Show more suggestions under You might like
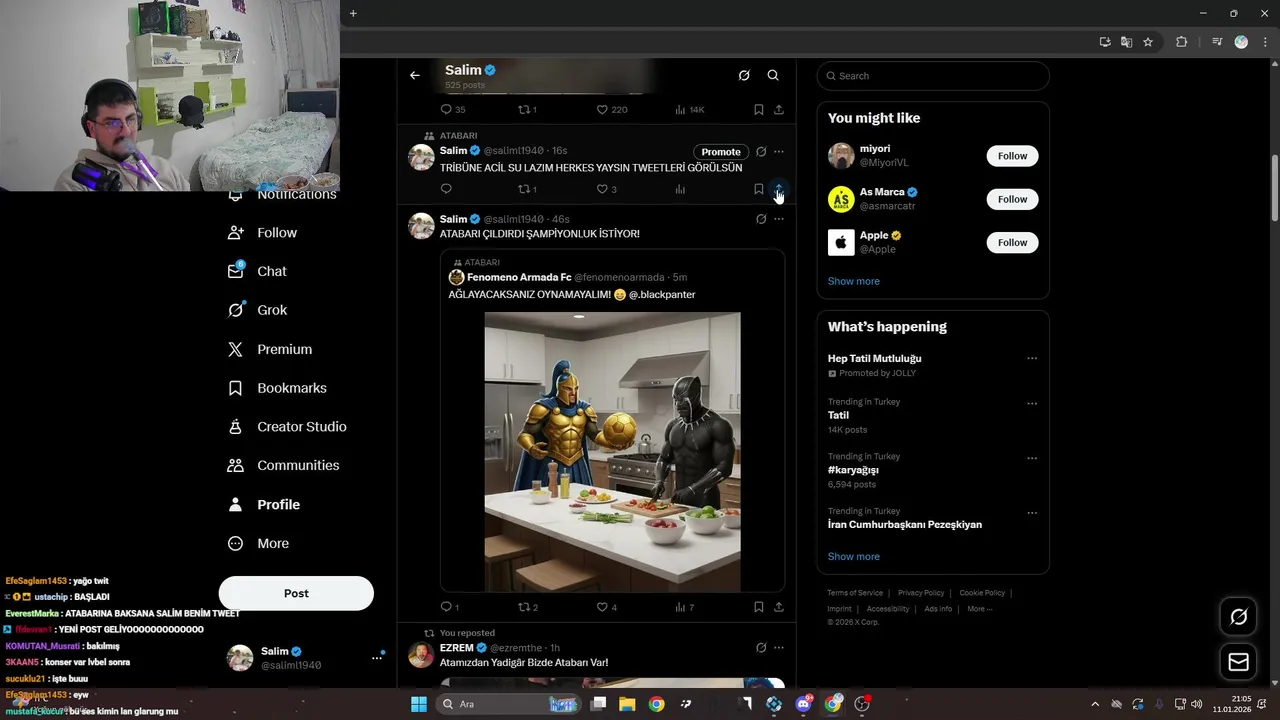This screenshot has width=1280, height=720. click(854, 281)
